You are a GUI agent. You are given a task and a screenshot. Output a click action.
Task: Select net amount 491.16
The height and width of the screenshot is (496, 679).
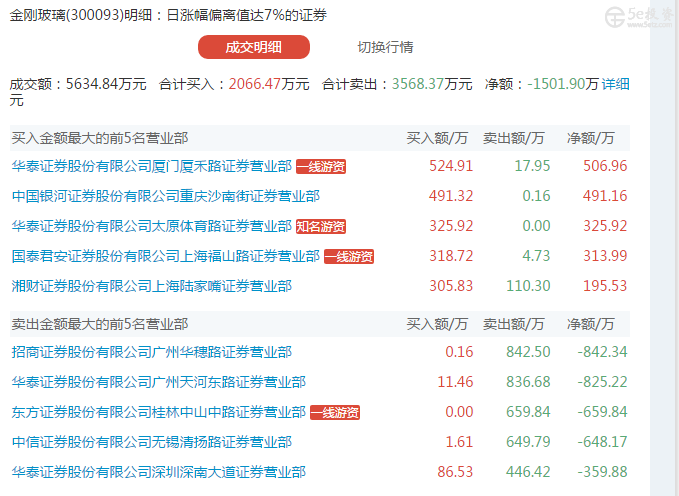point(605,196)
